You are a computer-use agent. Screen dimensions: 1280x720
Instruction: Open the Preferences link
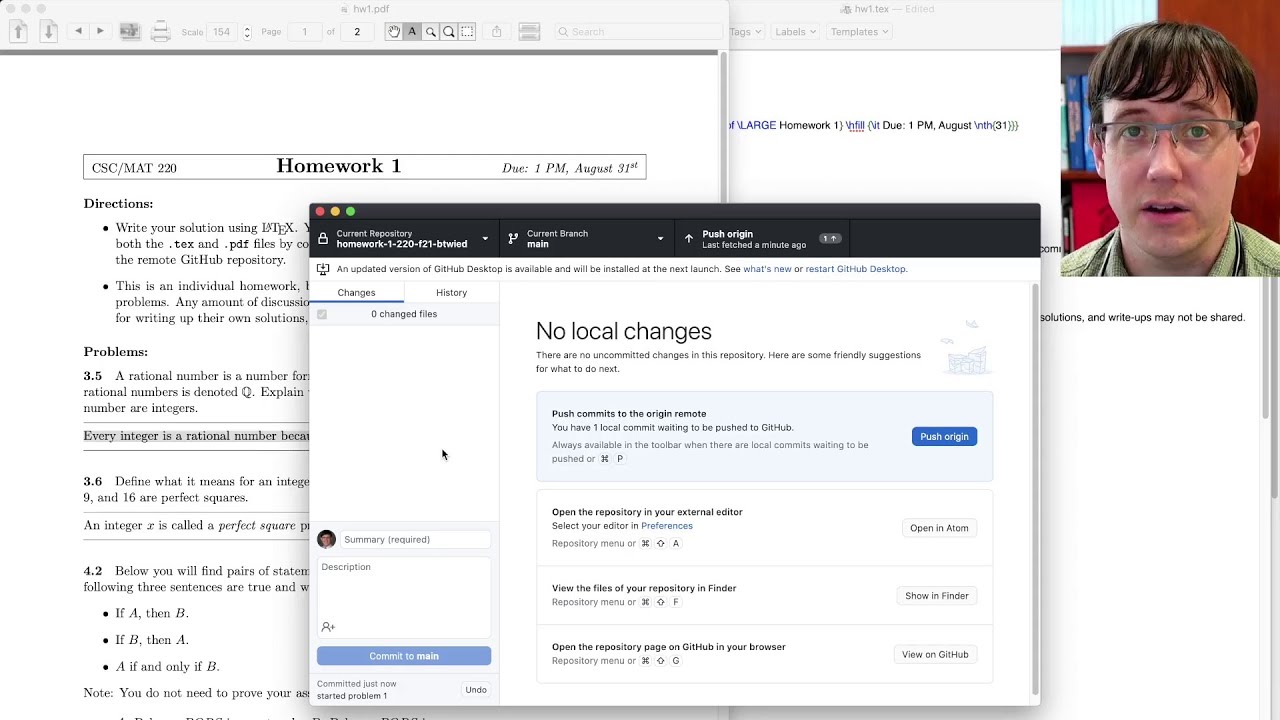pos(667,526)
